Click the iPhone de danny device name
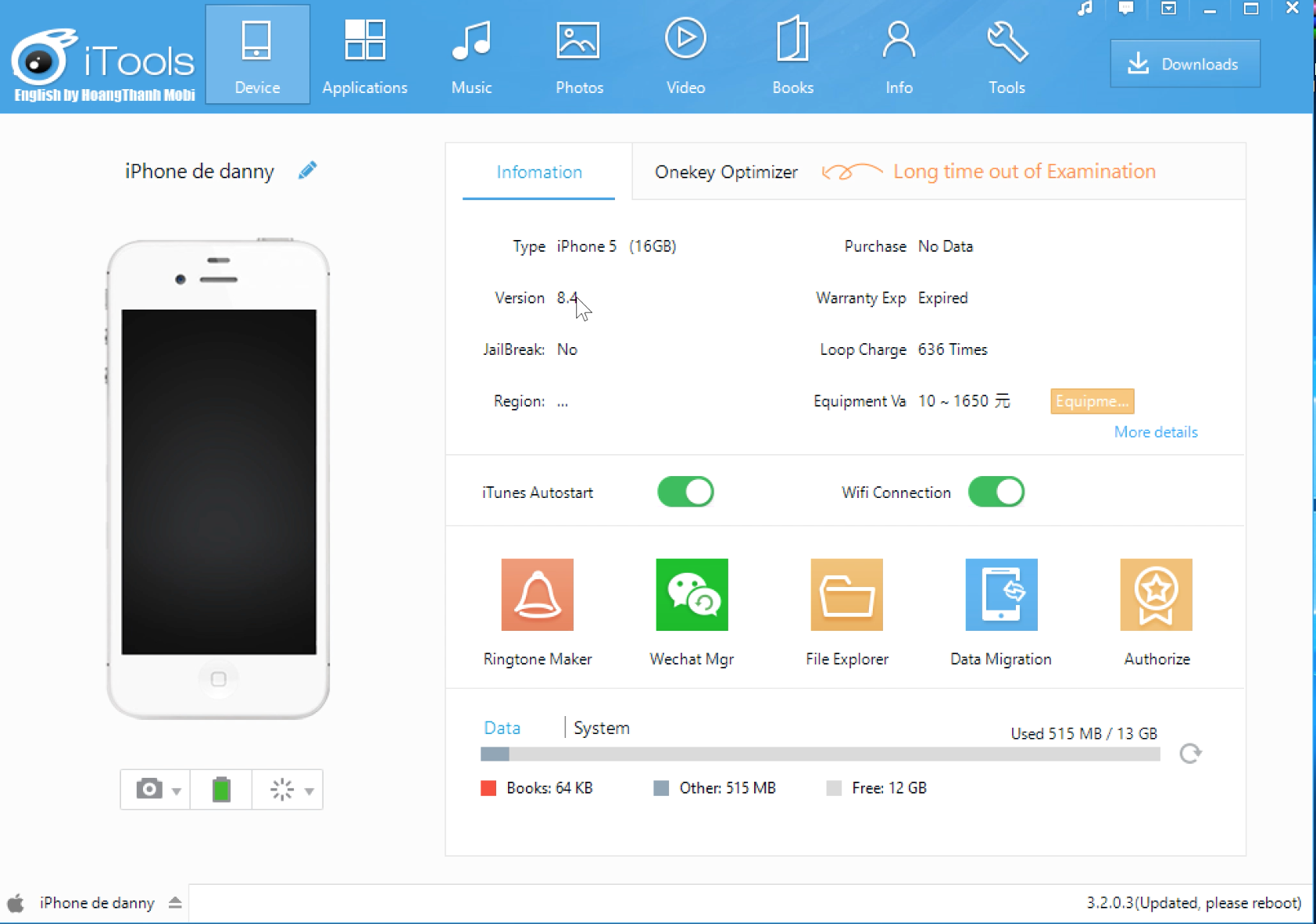The image size is (1316, 924). [x=199, y=171]
